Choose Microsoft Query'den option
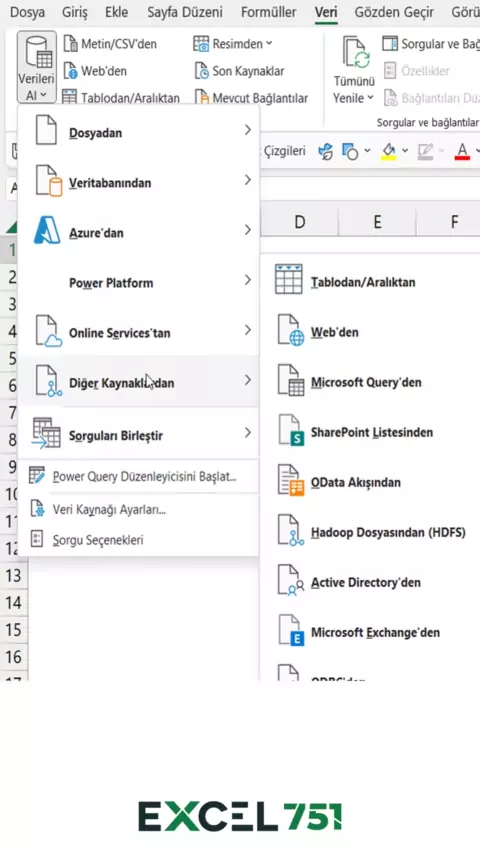Viewport: 480px width, 854px height. 369,382
